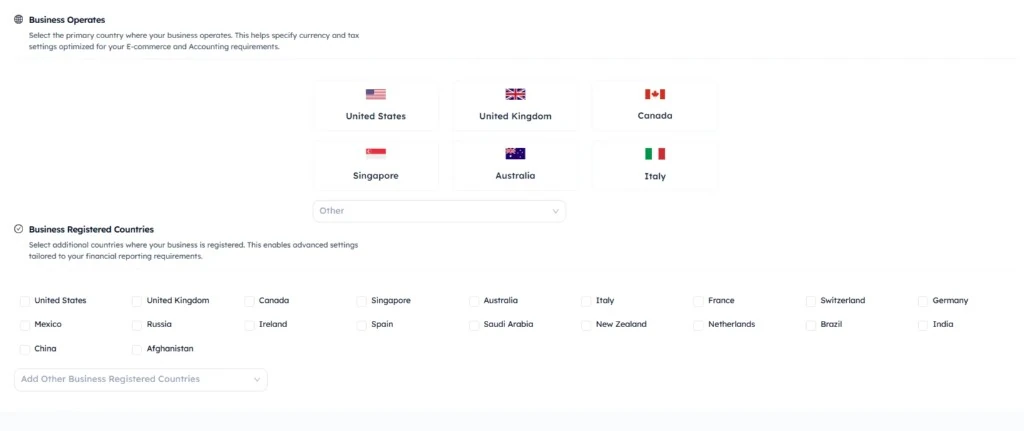Image resolution: width=1024 pixels, height=431 pixels.
Task: Click the Italy flag icon
Action: 654,153
